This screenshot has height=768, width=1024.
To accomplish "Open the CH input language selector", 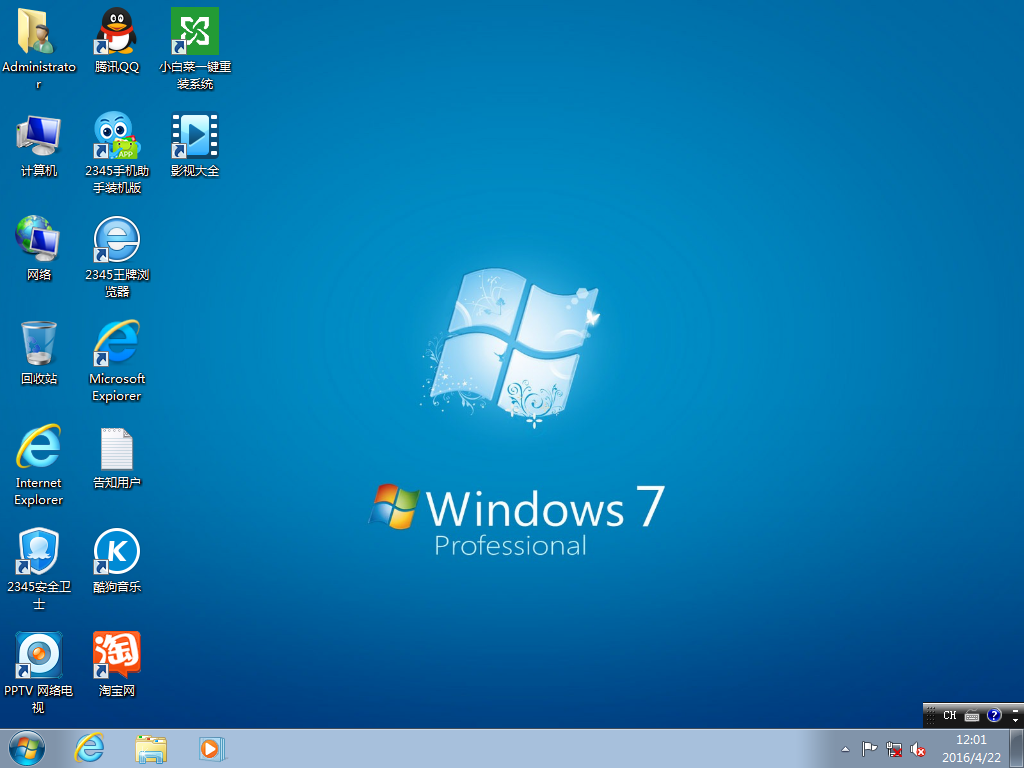I will tap(949, 716).
